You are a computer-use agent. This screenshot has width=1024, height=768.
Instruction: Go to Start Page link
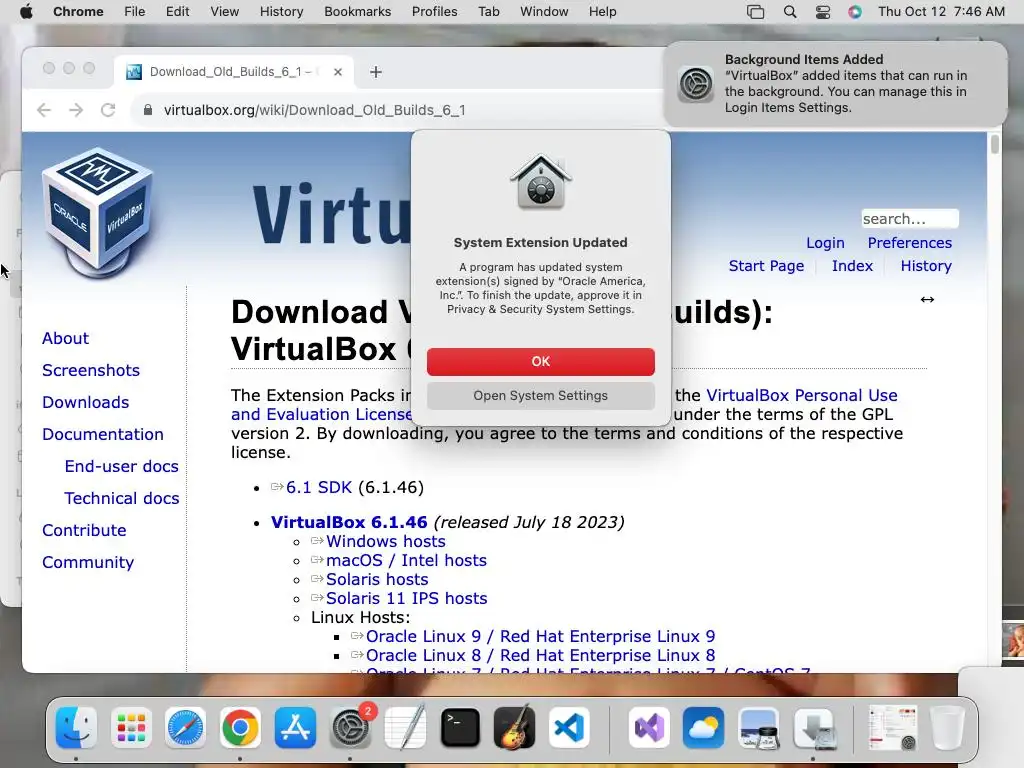766,266
